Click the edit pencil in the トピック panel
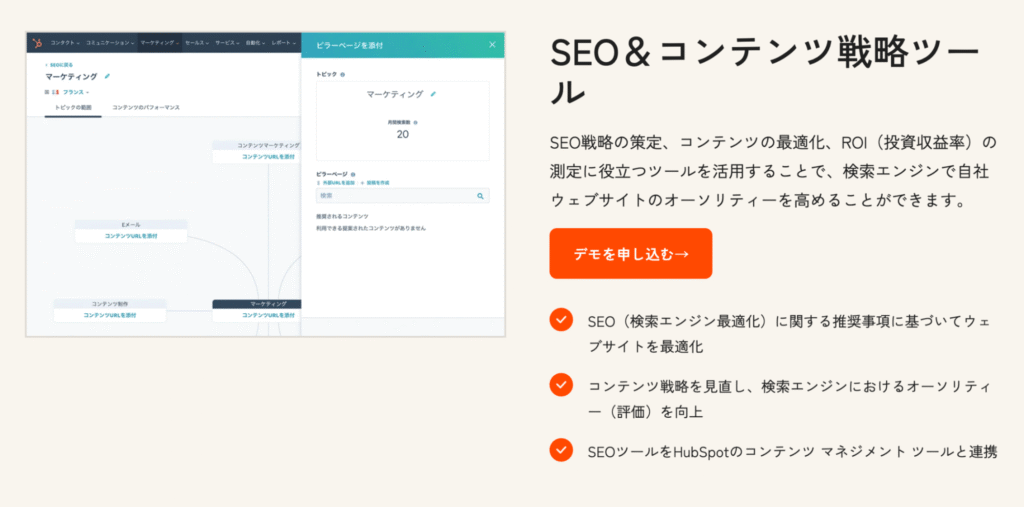This screenshot has height=507, width=1024. [x=433, y=94]
